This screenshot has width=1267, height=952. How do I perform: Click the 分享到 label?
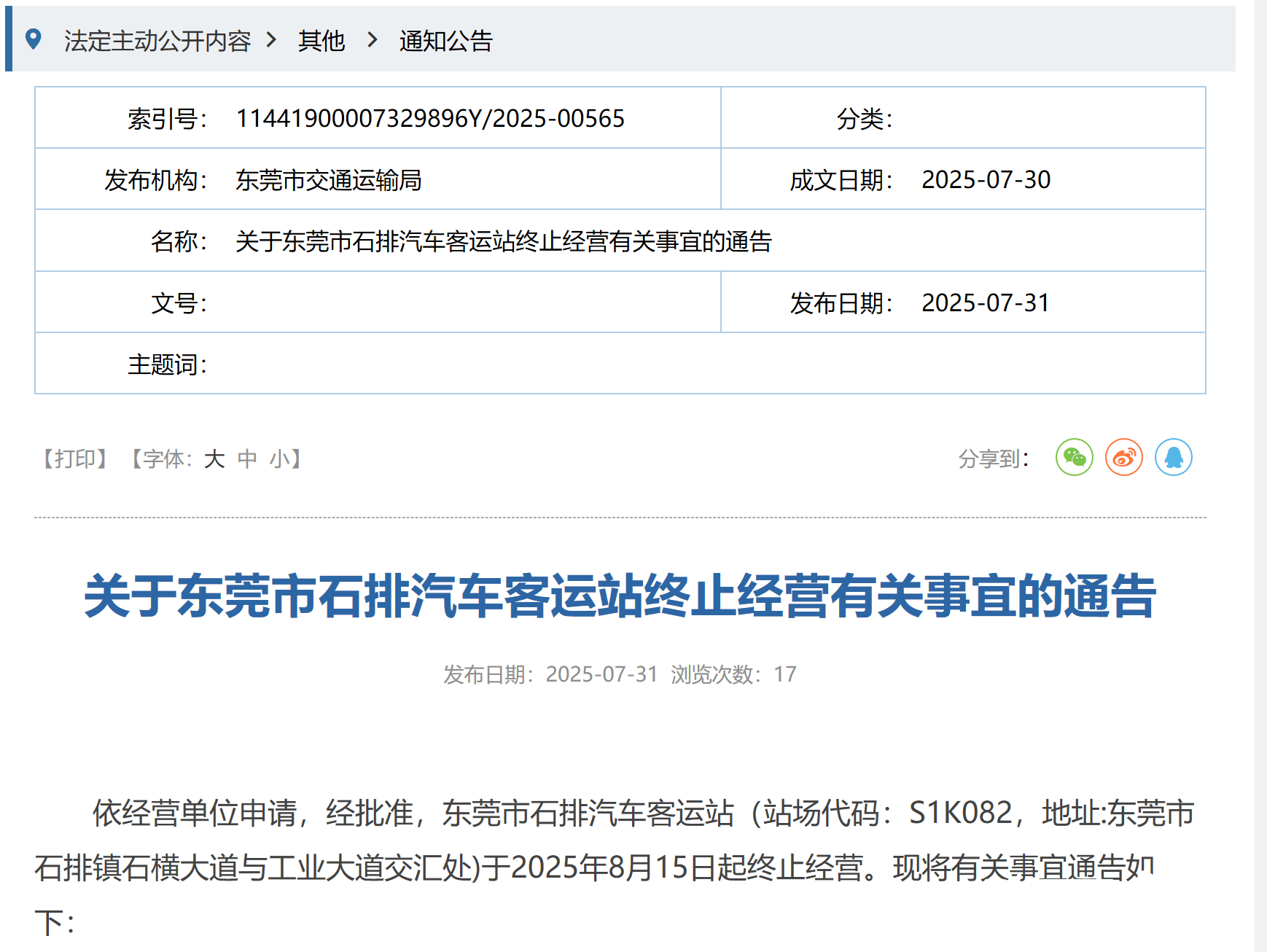click(994, 459)
